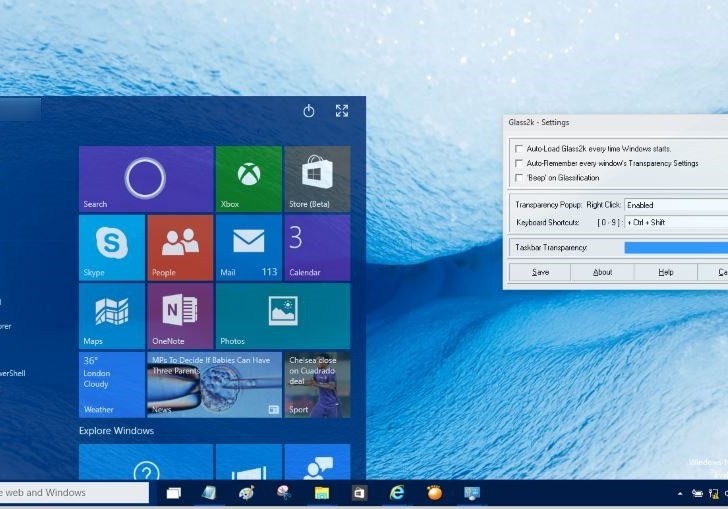The height and width of the screenshot is (509, 728).
Task: Check Auto-Remember window's Transparency Settings
Action: point(518,163)
